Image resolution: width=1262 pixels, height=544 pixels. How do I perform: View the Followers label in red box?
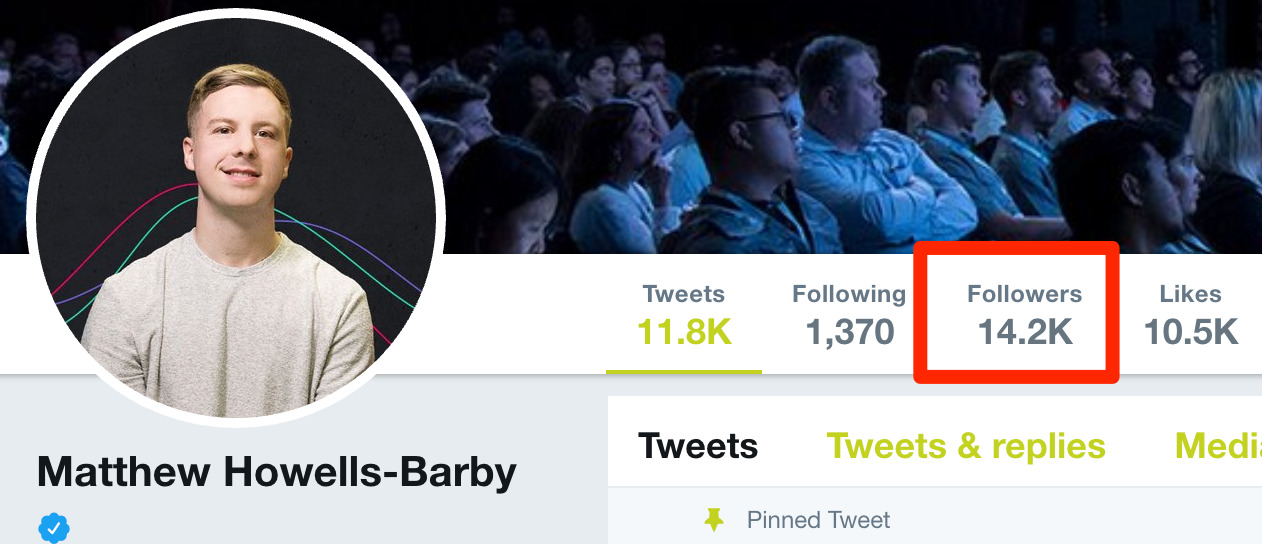[1025, 294]
